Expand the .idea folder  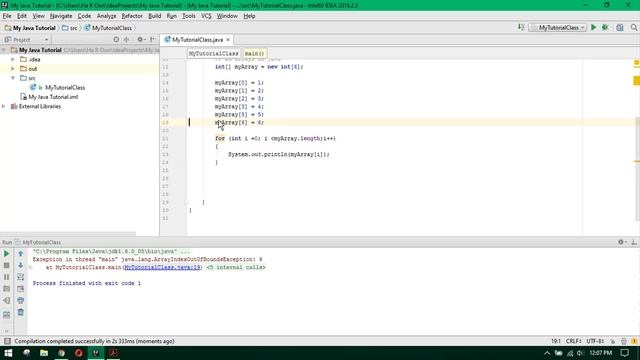13,59
